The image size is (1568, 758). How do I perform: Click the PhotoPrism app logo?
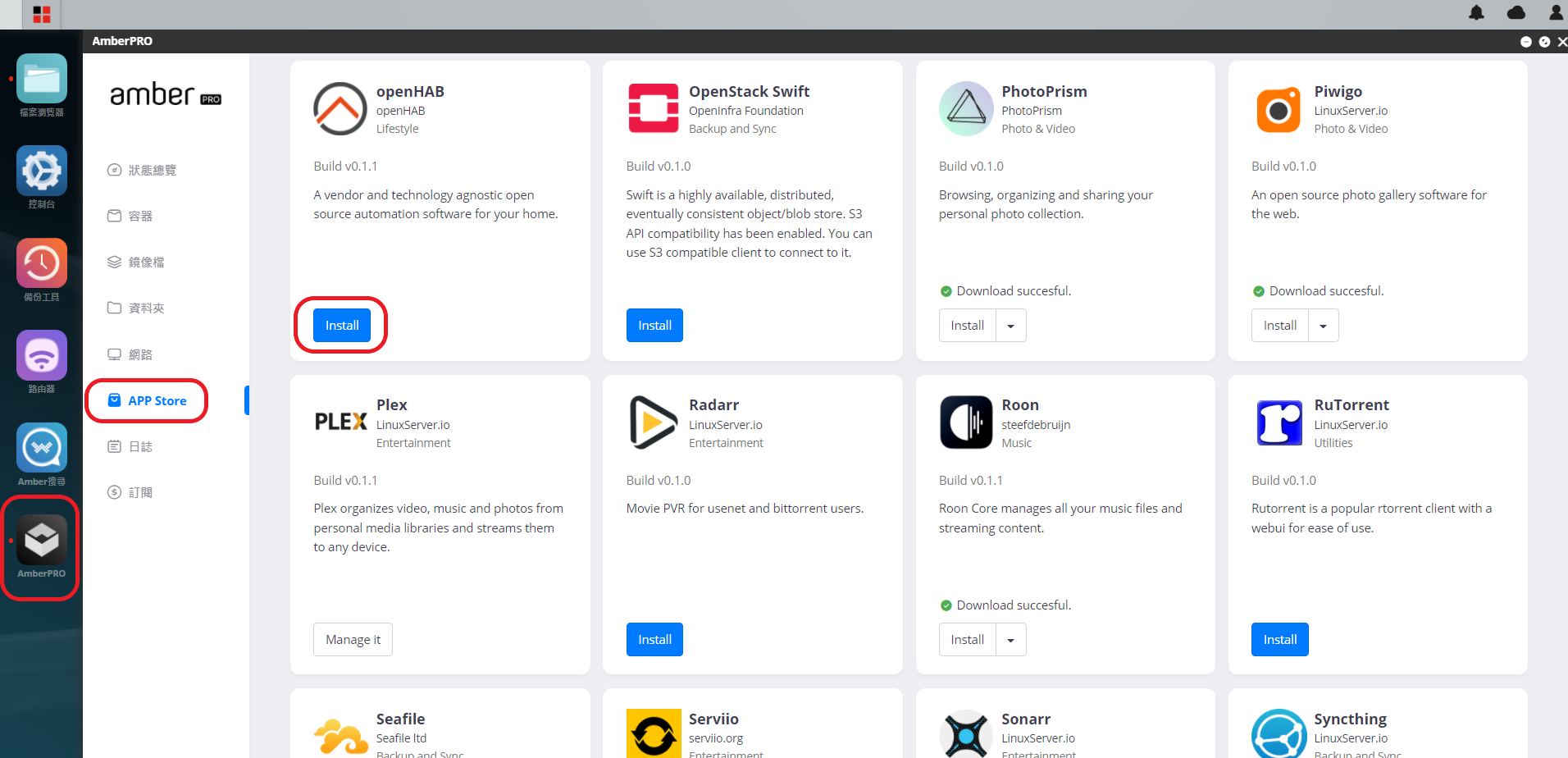pyautogui.click(x=966, y=108)
